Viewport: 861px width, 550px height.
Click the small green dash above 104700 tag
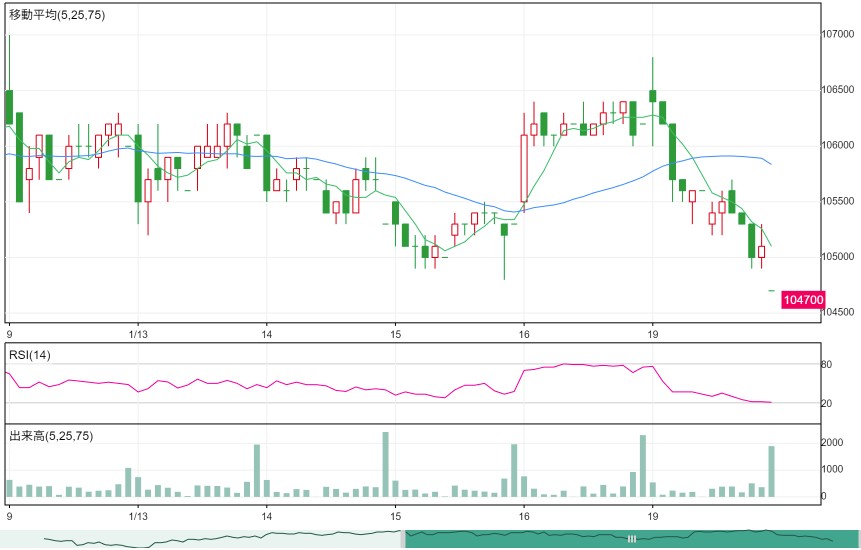[x=771, y=290]
